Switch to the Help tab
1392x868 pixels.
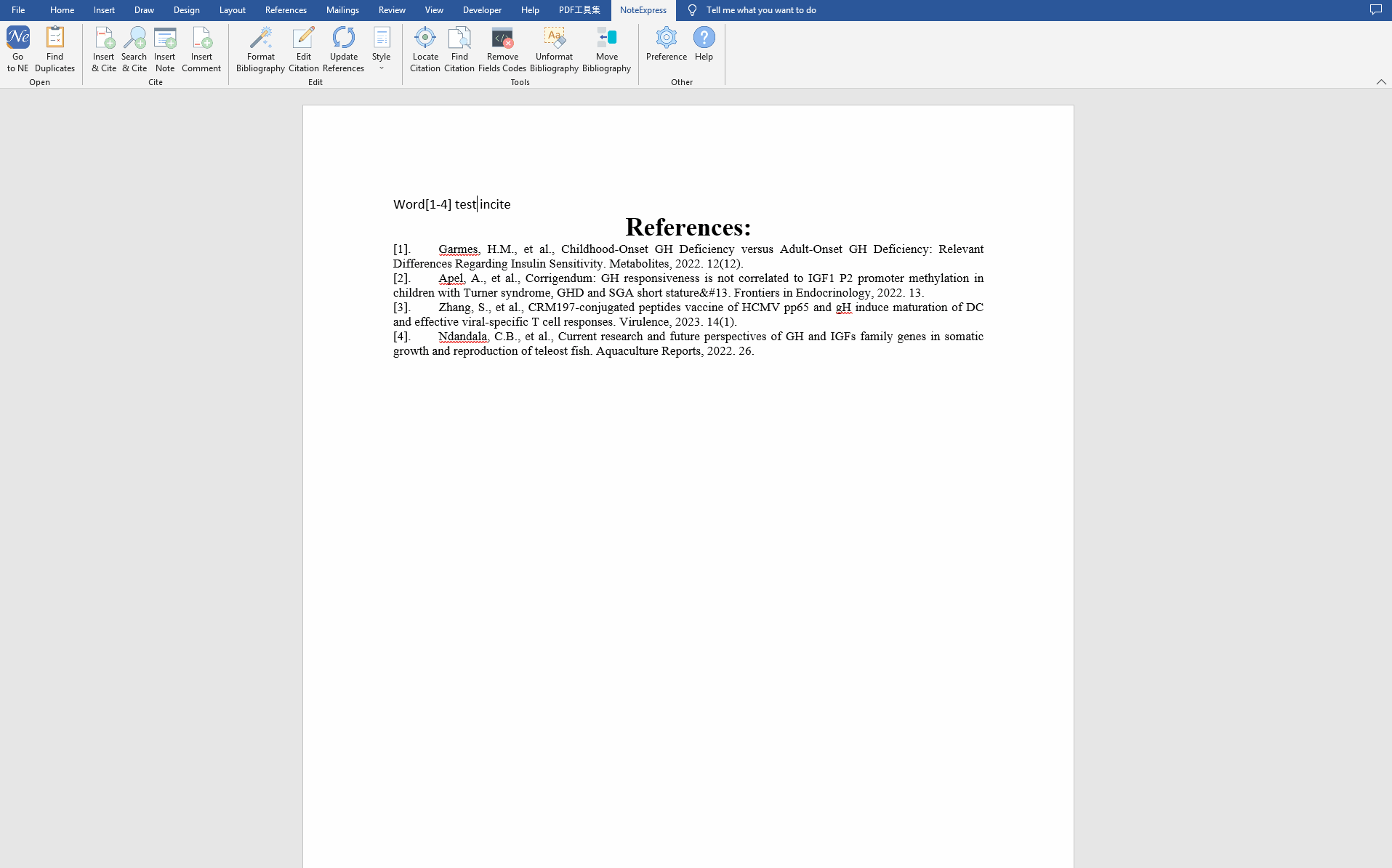tap(530, 10)
